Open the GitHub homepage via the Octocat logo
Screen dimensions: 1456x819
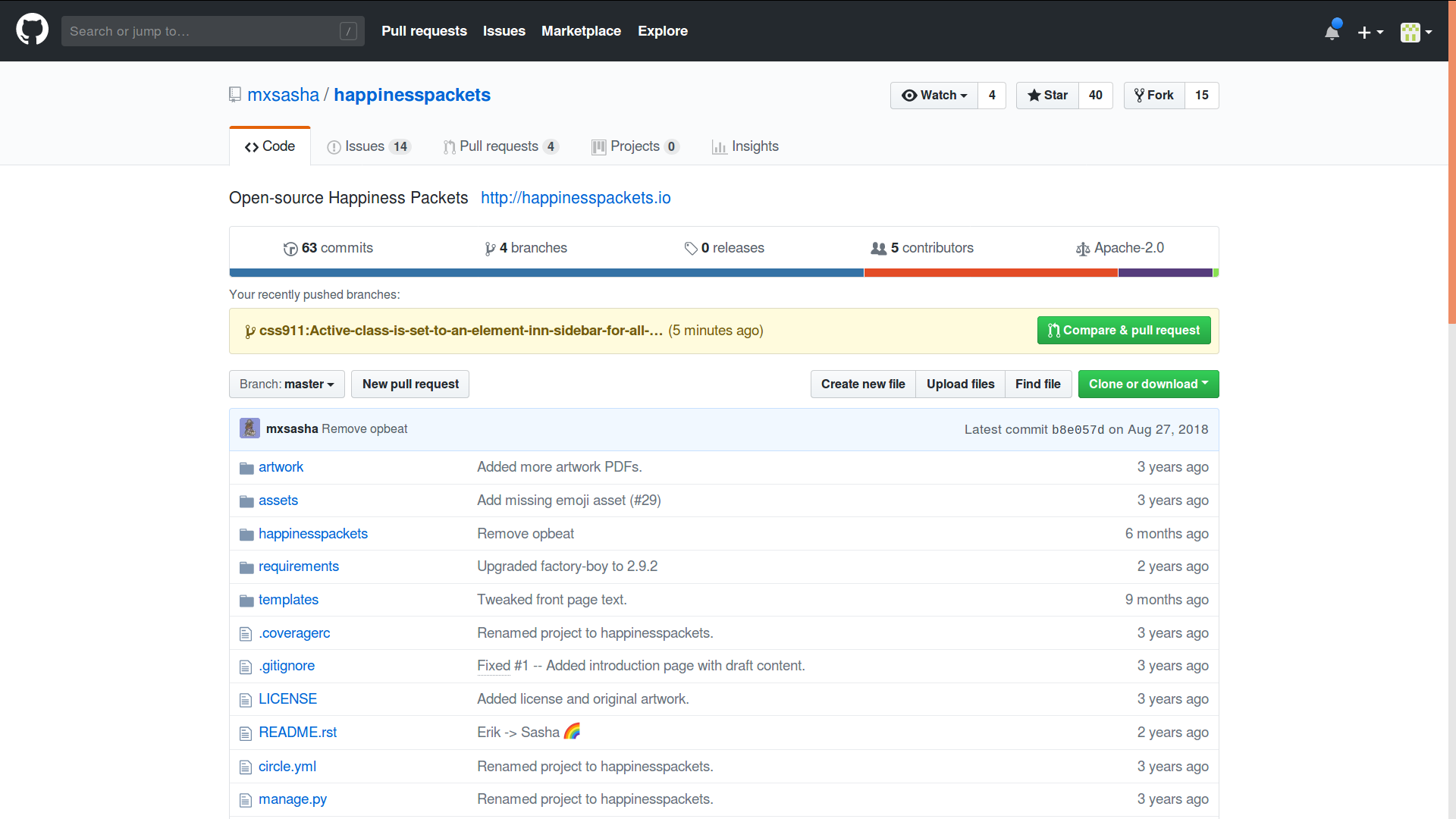pyautogui.click(x=32, y=30)
